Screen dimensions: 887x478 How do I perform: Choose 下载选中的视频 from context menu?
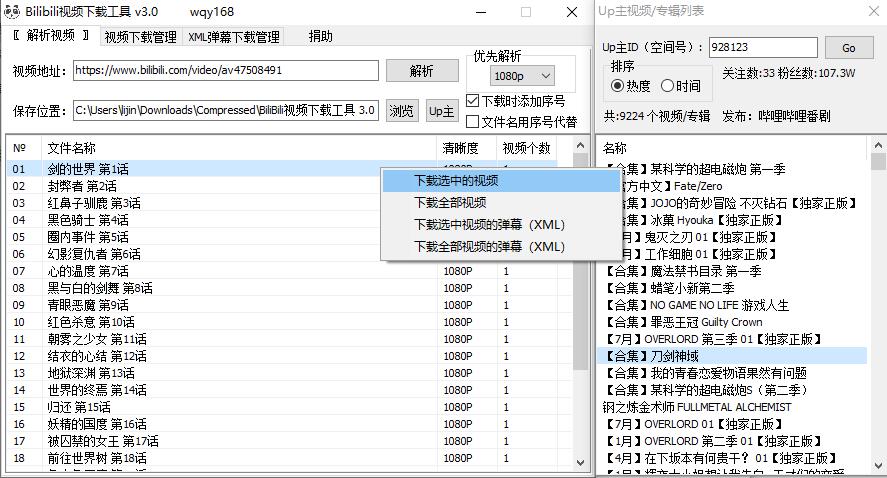(x=456, y=181)
